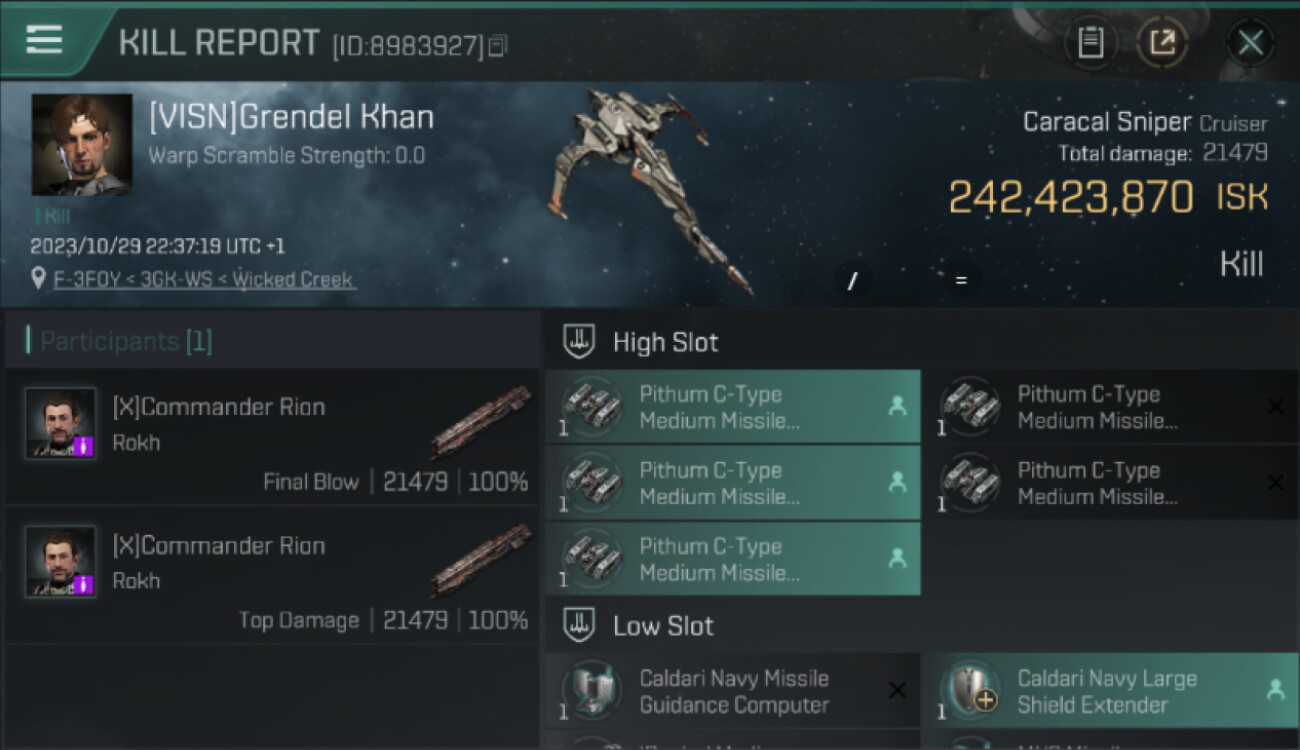Open the F-3FOY system location link

[x=203, y=279]
